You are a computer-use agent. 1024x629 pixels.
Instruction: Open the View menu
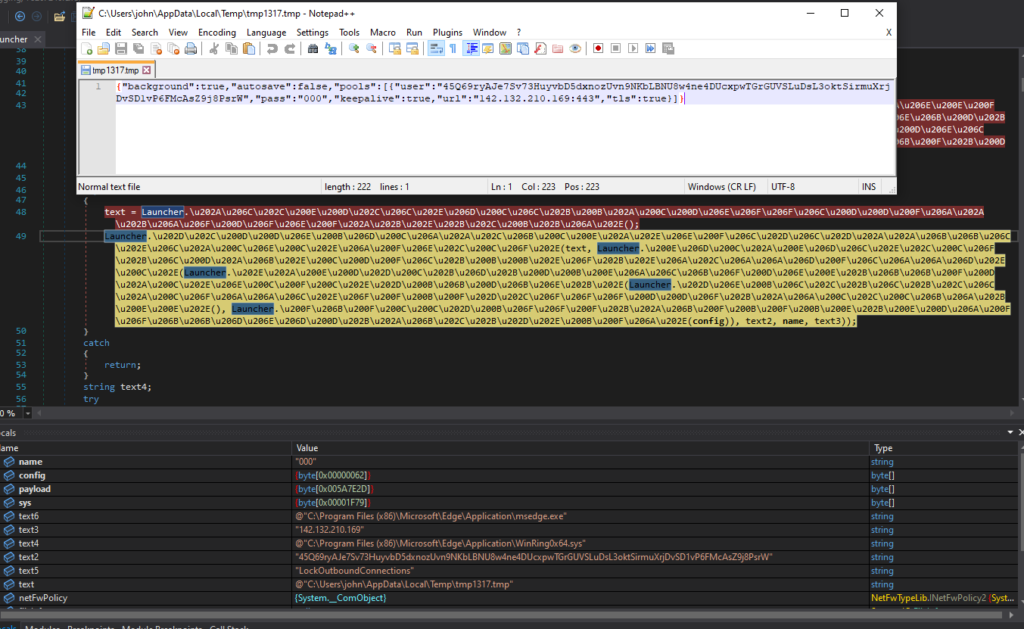point(178,33)
